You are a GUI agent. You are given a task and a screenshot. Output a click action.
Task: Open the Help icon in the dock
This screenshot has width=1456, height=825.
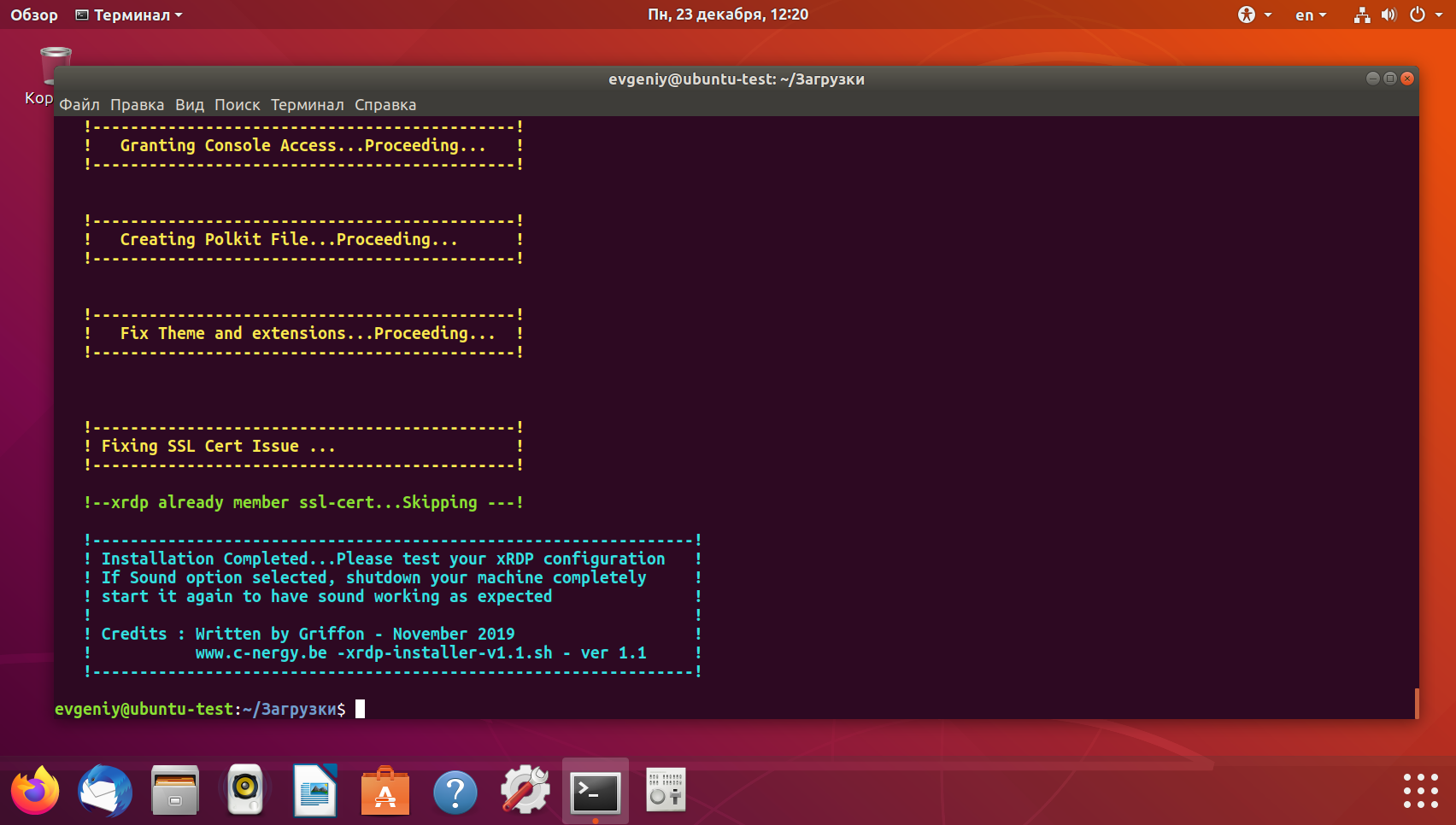455,793
